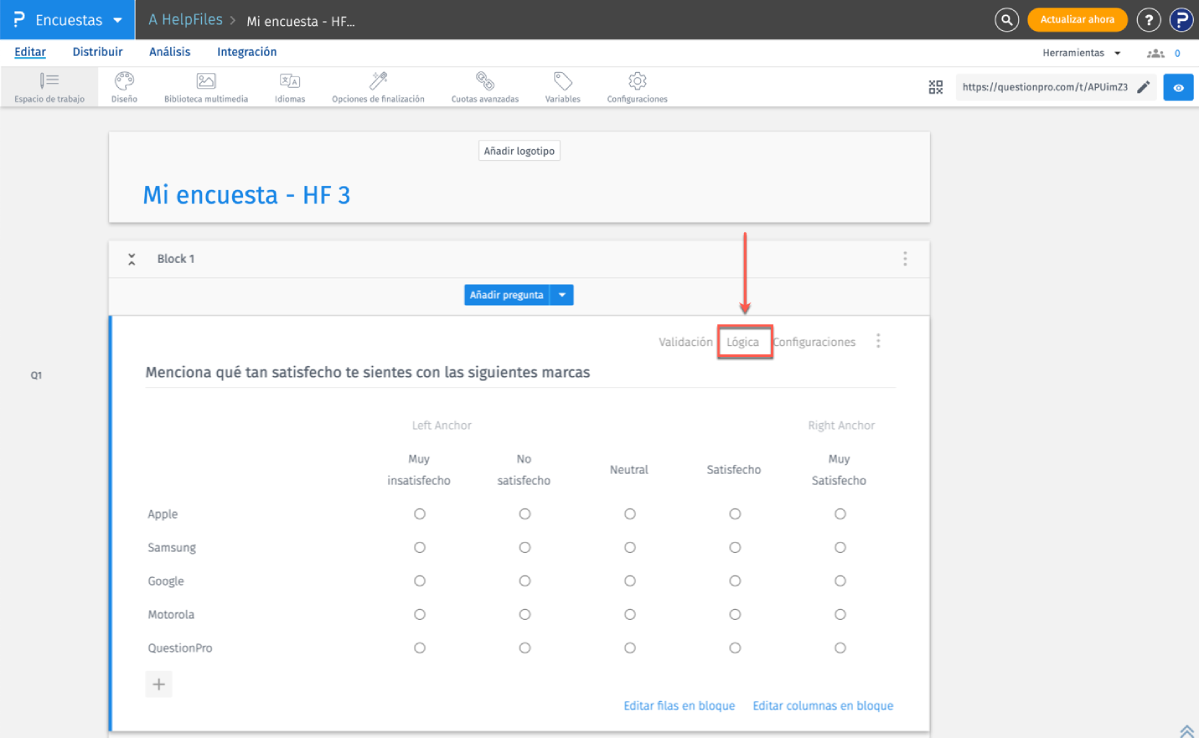Viewport: 1199px width, 738px height.
Task: Open question Q1 three-dot menu
Action: (x=878, y=341)
